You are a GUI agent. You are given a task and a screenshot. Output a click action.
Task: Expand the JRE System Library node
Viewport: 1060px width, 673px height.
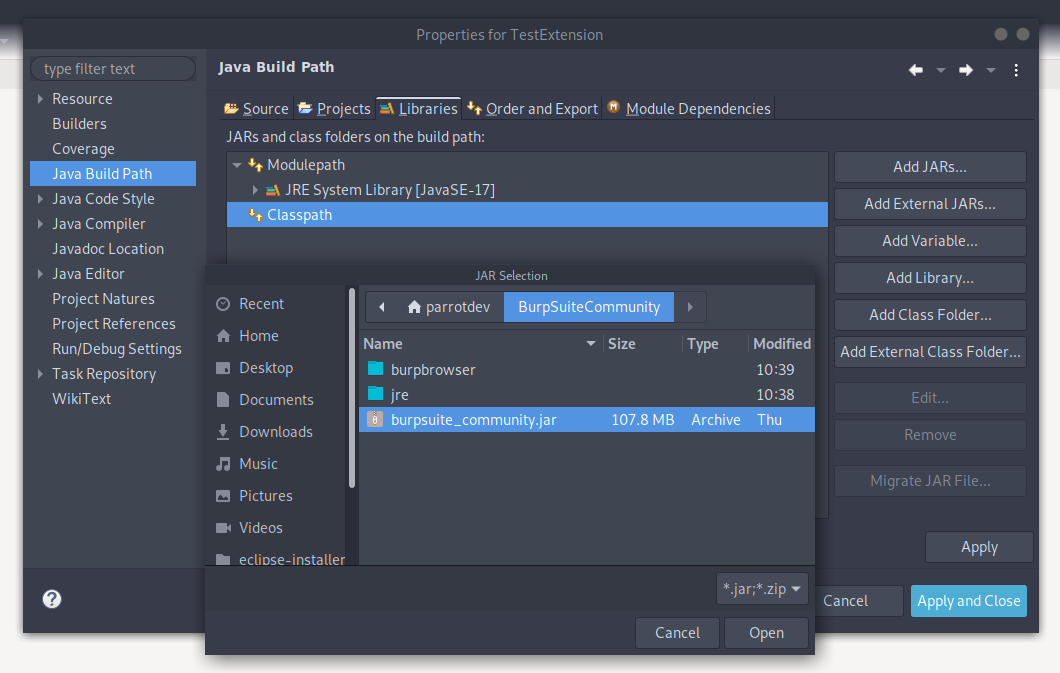click(x=256, y=190)
